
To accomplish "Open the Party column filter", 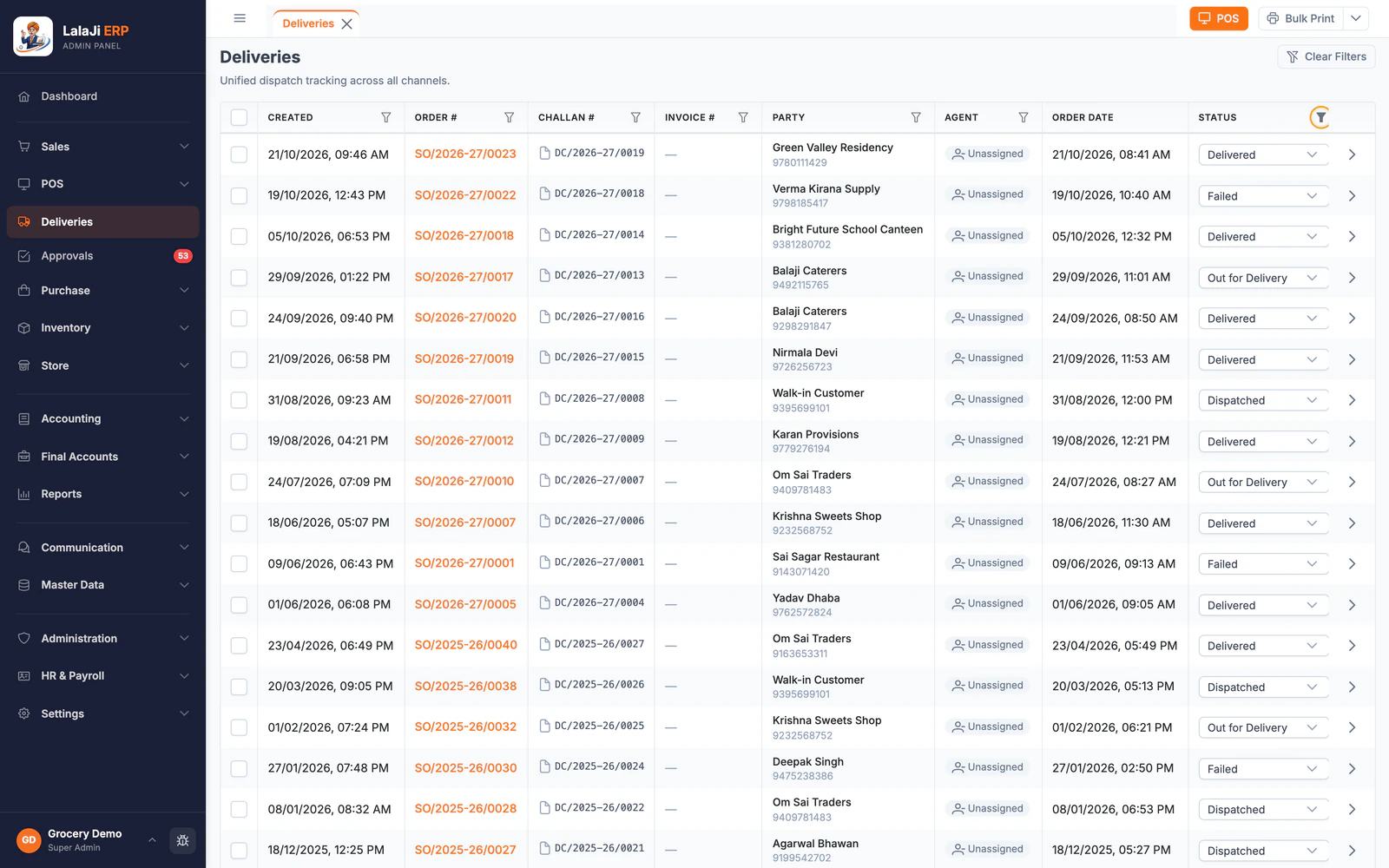I will coord(916,117).
